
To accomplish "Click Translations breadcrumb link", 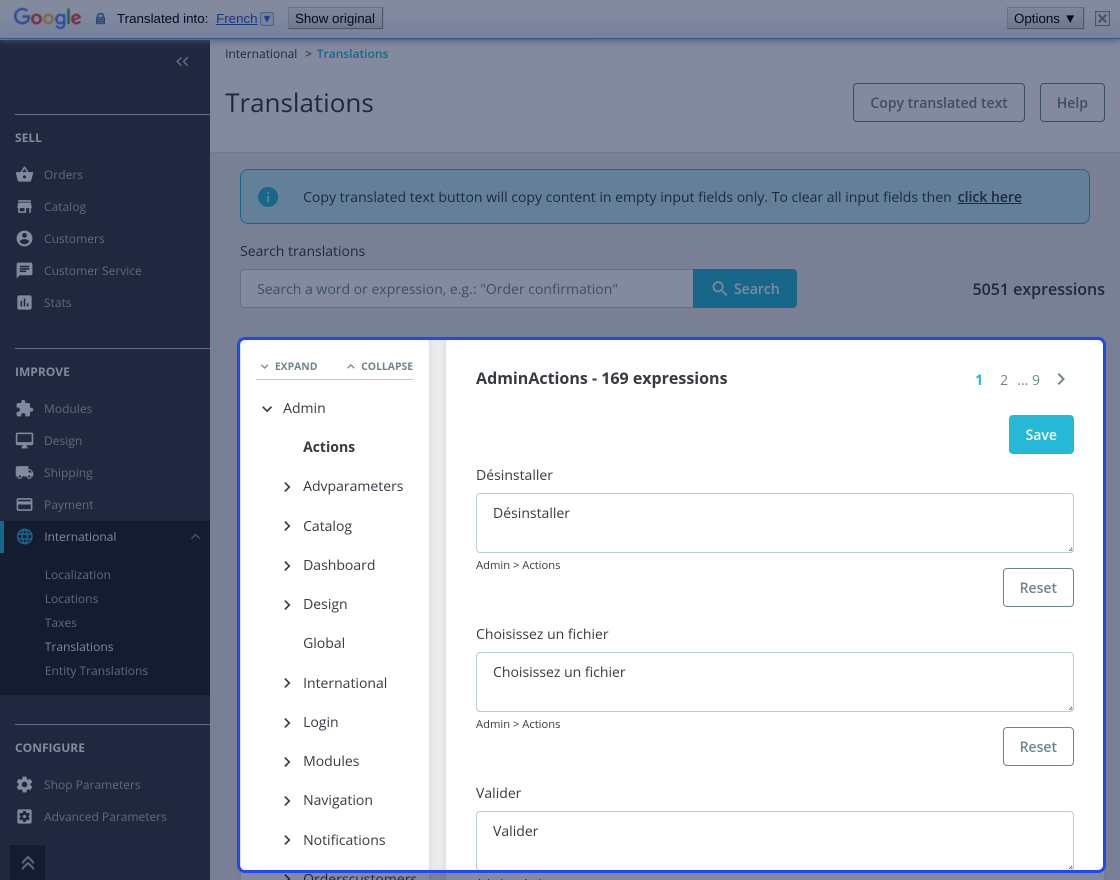I will pos(352,54).
